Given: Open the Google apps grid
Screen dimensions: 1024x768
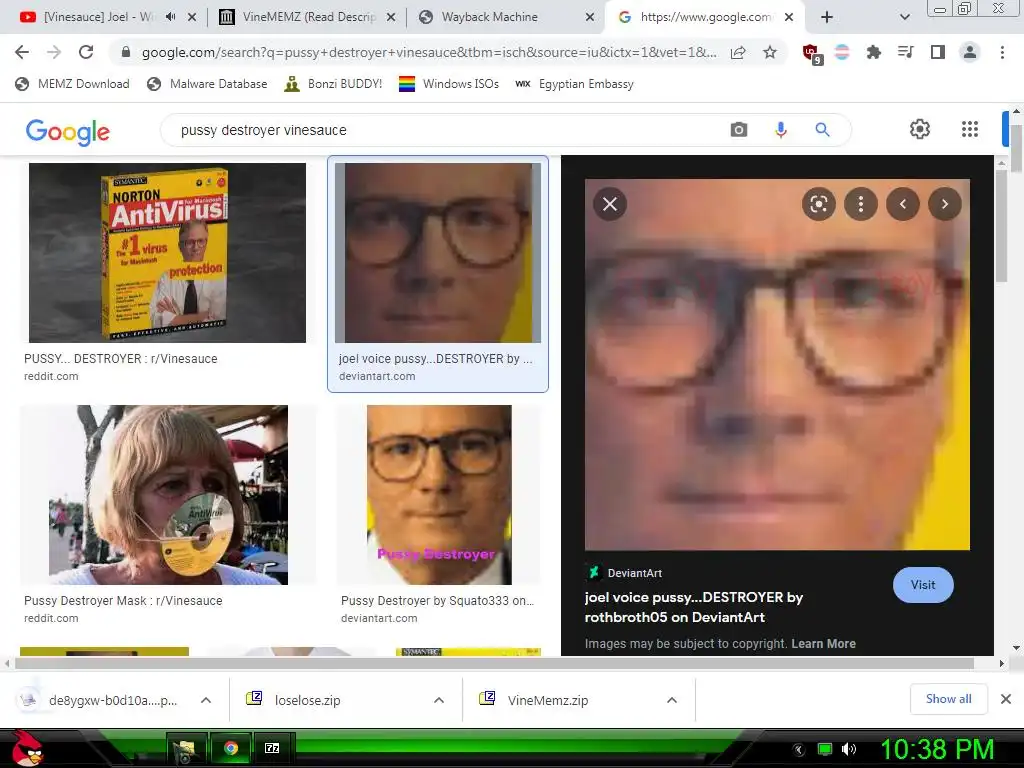Looking at the screenshot, I should (x=970, y=129).
